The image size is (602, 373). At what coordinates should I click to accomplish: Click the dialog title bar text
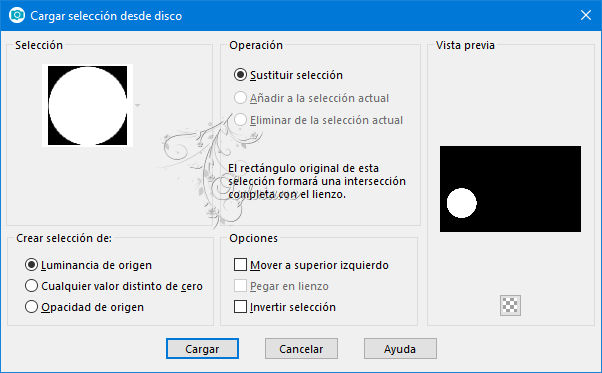click(x=106, y=16)
